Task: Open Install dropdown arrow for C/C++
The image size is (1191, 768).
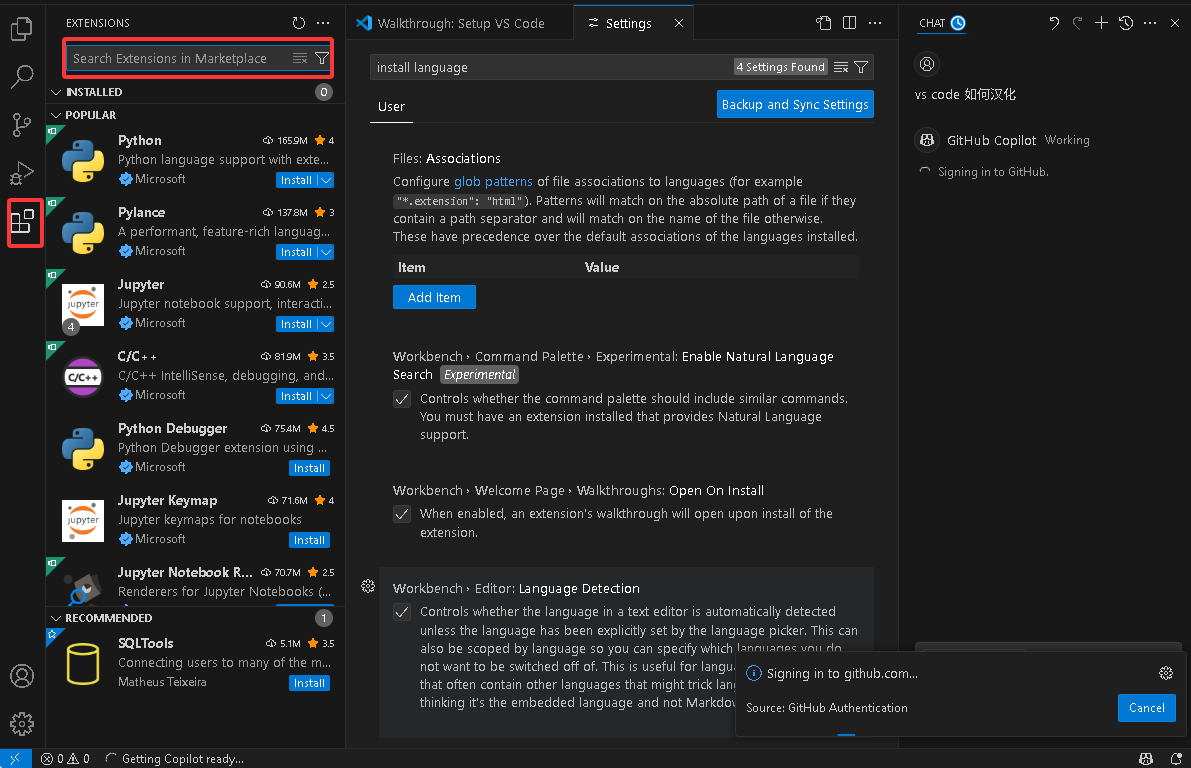Action: (x=326, y=397)
